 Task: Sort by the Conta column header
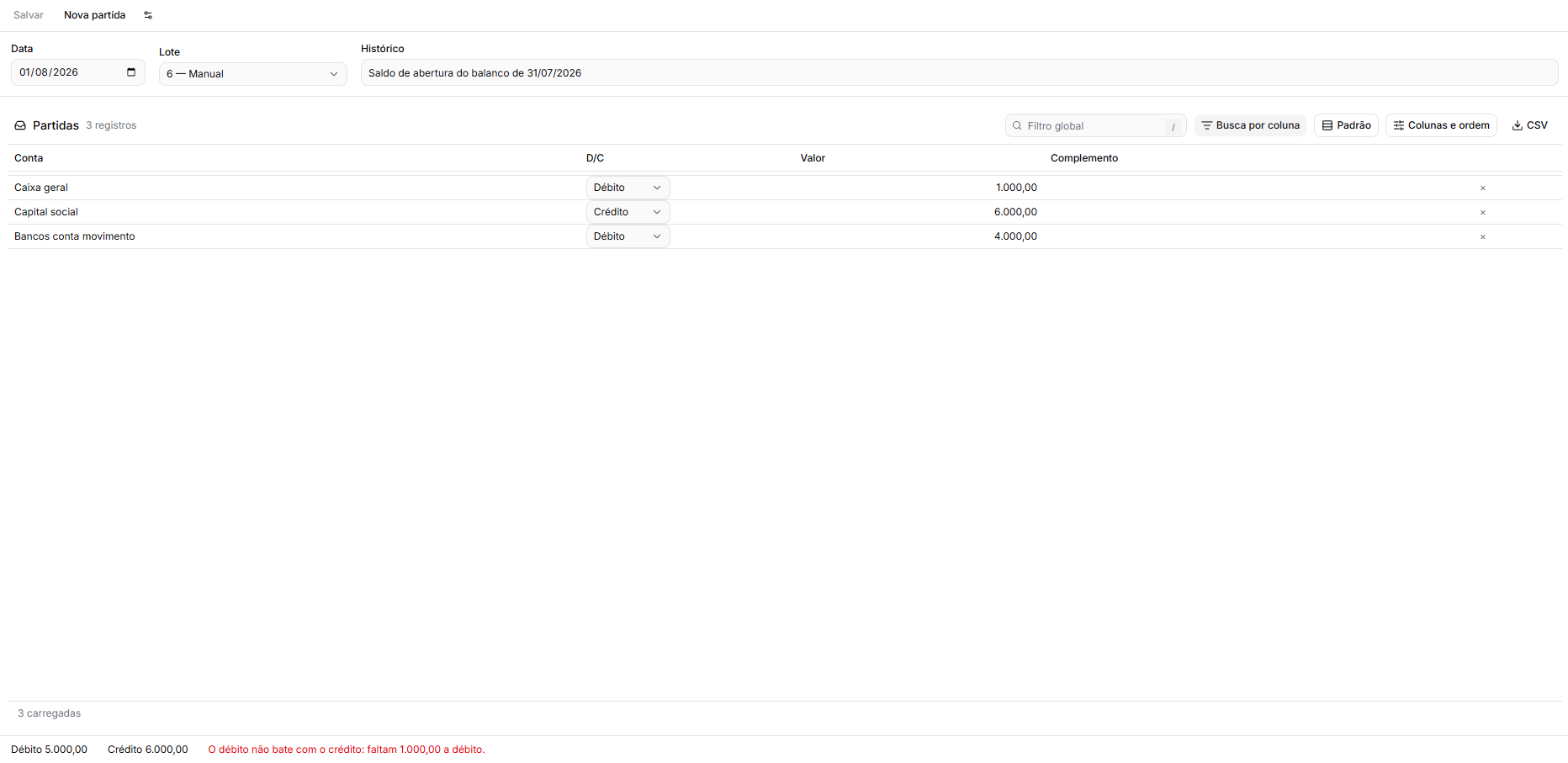pyautogui.click(x=29, y=158)
